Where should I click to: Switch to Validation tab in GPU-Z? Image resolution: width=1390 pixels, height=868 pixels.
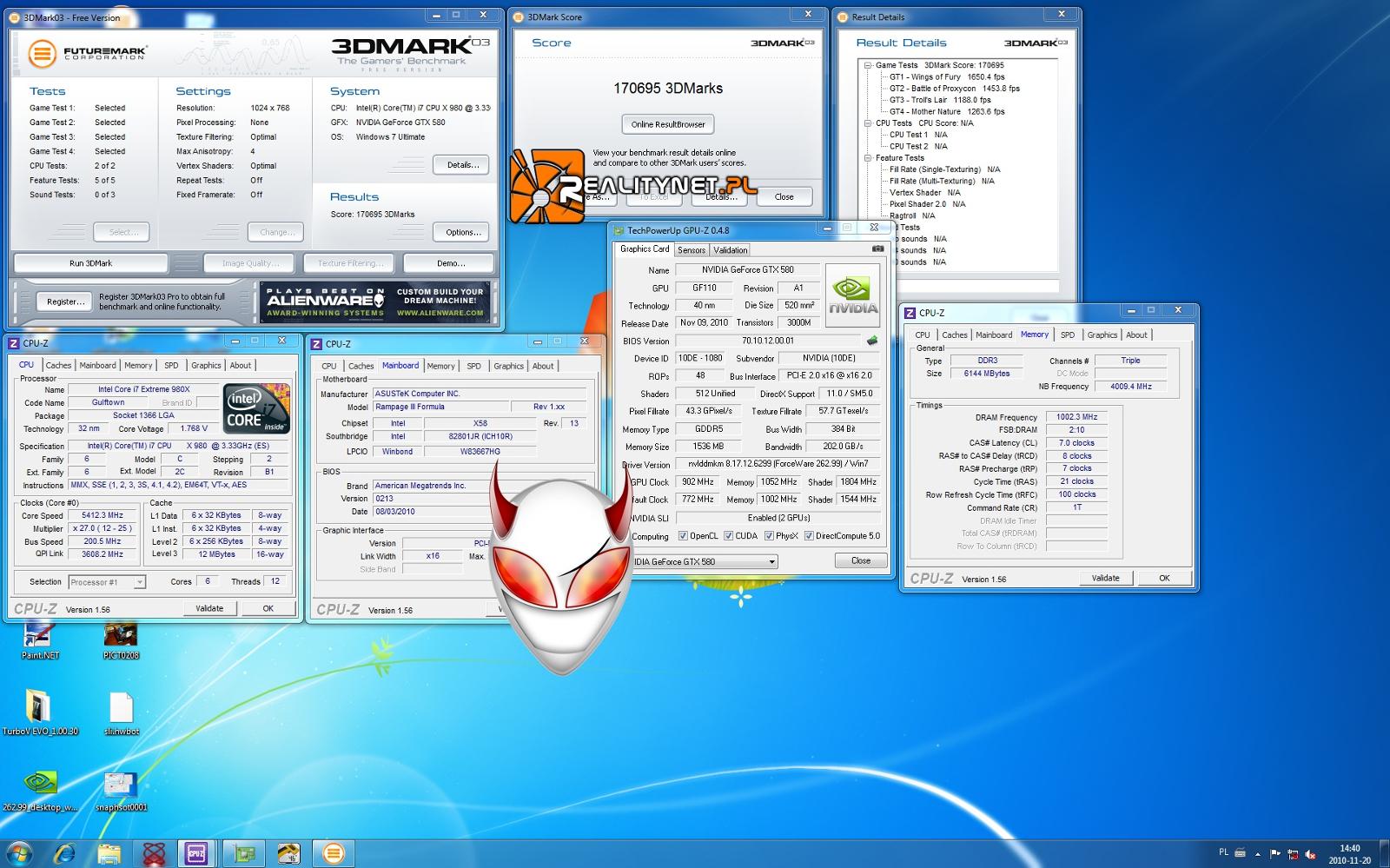pos(731,250)
